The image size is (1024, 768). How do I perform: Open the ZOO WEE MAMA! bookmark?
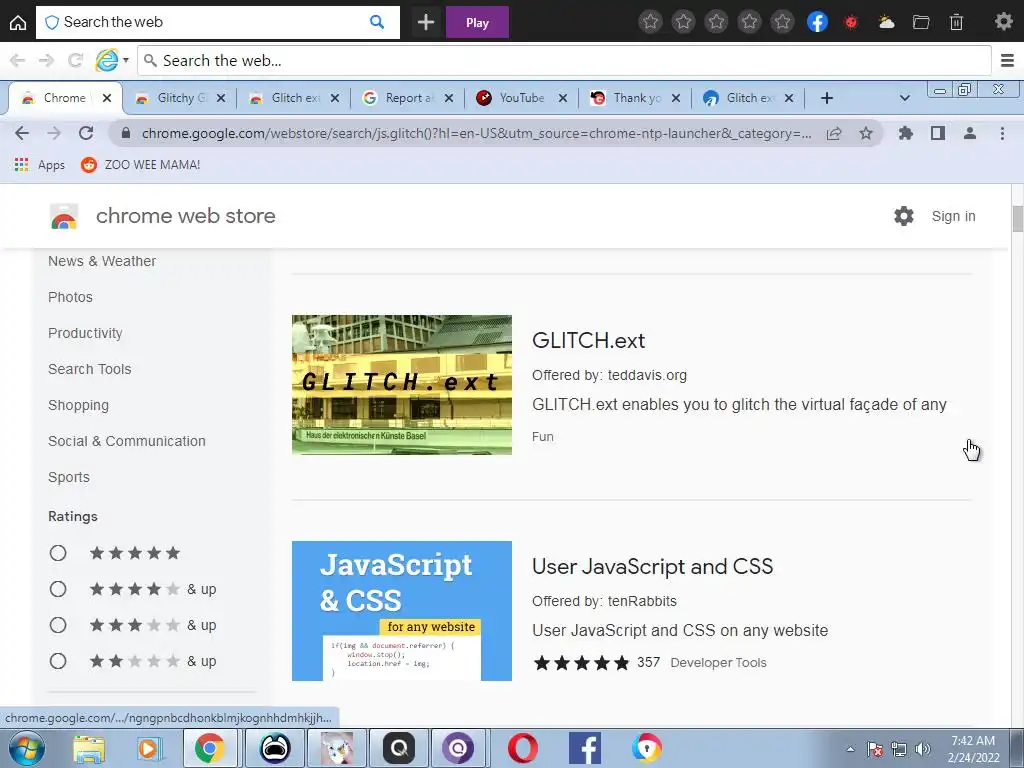pos(140,165)
